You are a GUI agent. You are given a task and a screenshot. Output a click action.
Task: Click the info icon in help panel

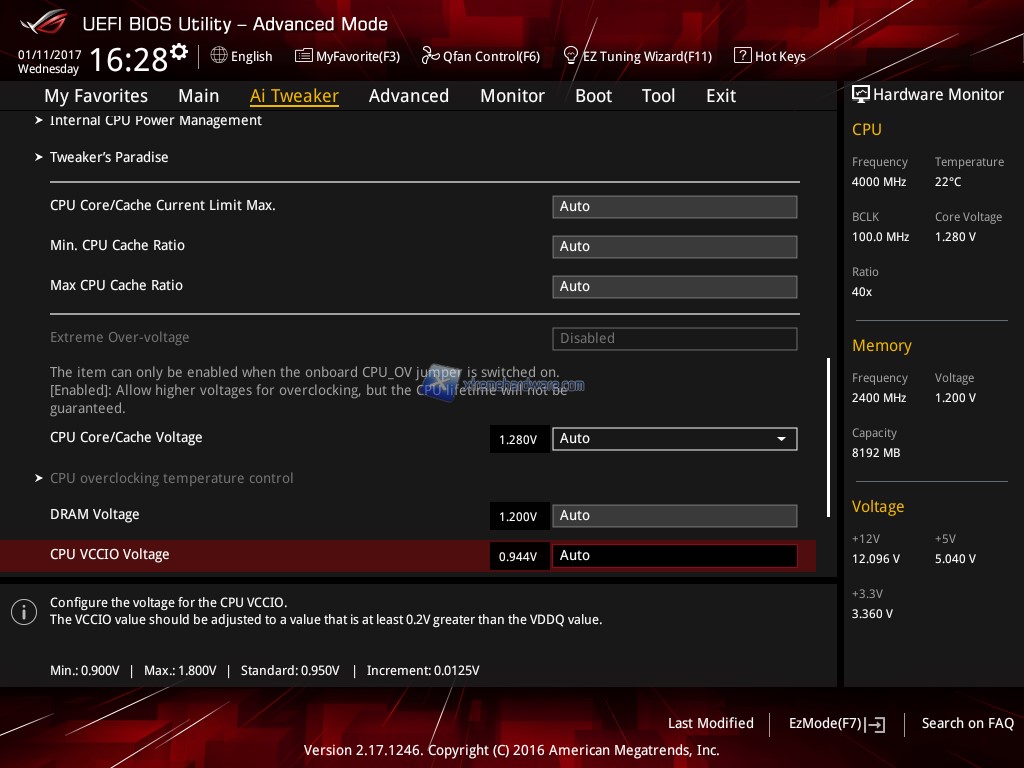24,611
